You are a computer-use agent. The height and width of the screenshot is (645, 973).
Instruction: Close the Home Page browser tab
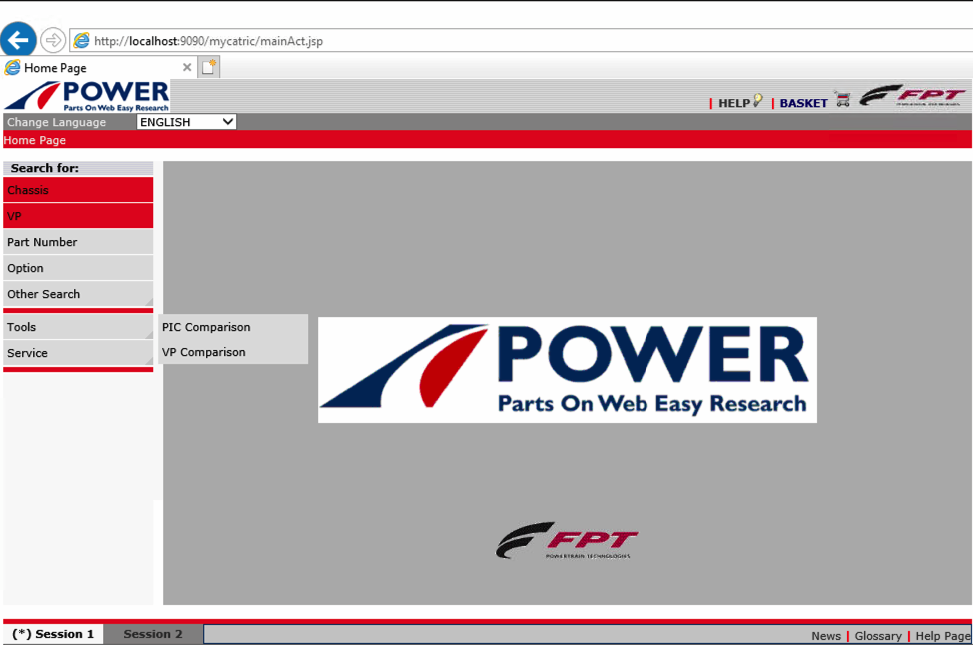click(x=187, y=67)
